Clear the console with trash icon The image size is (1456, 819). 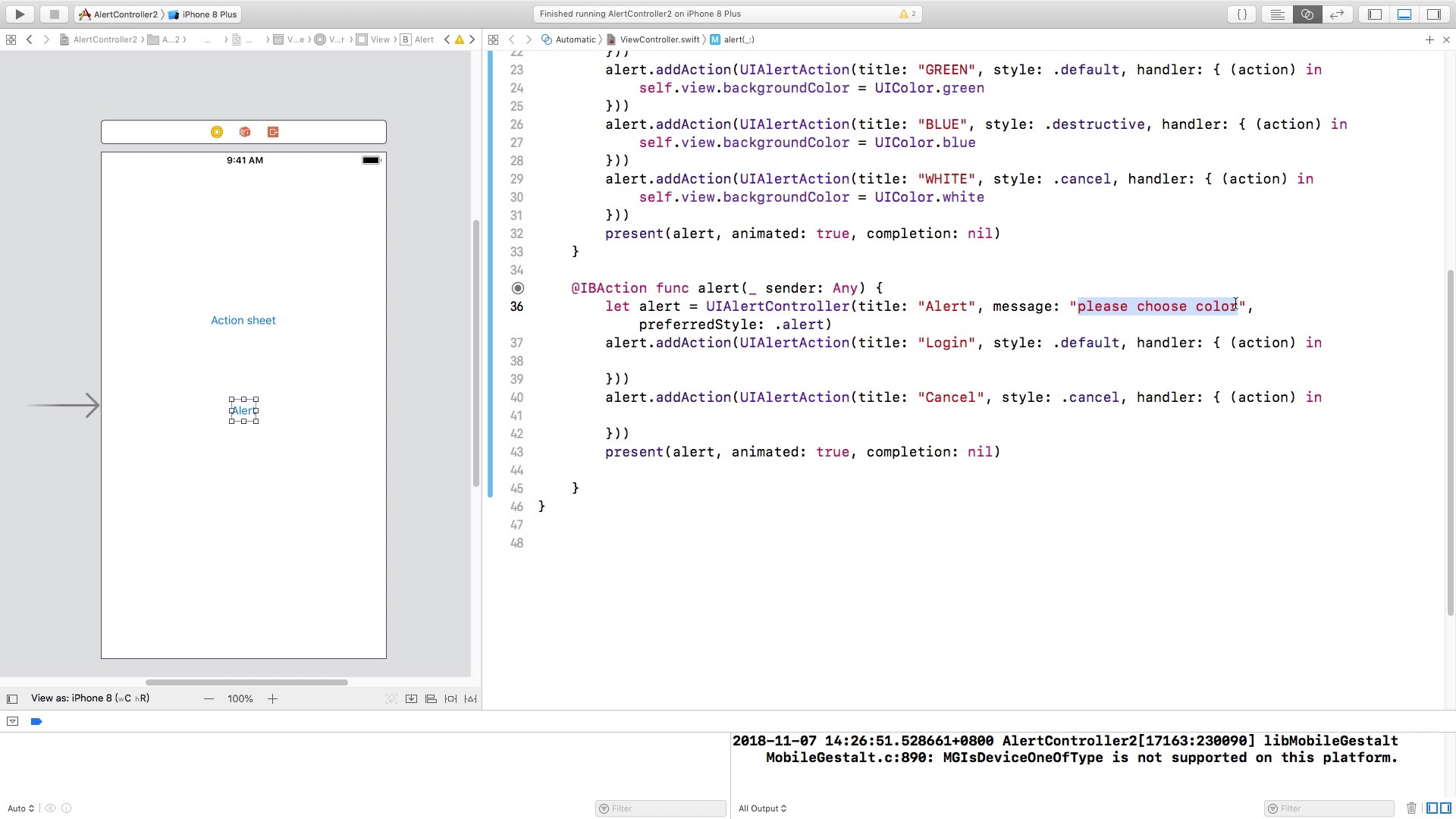[x=1411, y=808]
